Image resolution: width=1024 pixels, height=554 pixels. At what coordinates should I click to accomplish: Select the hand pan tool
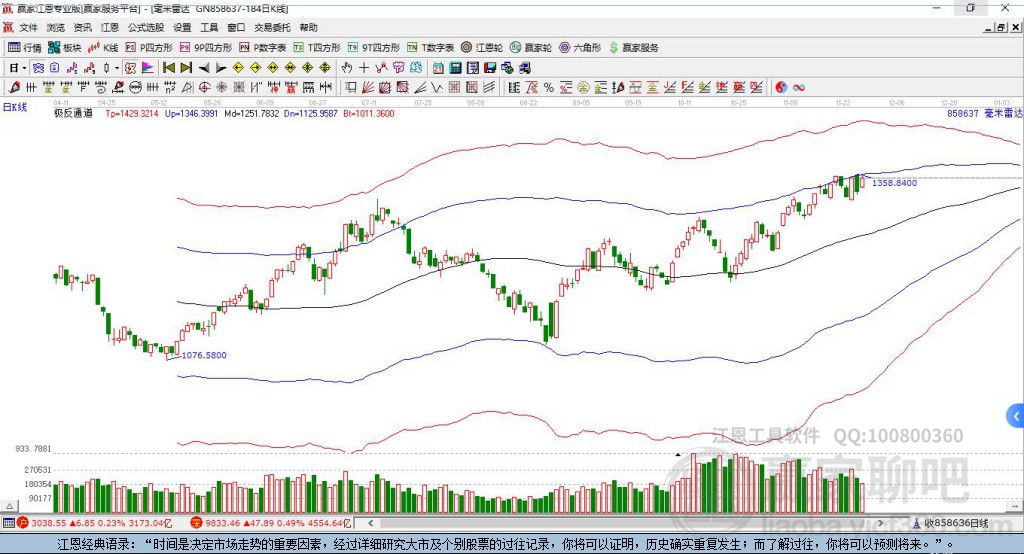[347, 68]
